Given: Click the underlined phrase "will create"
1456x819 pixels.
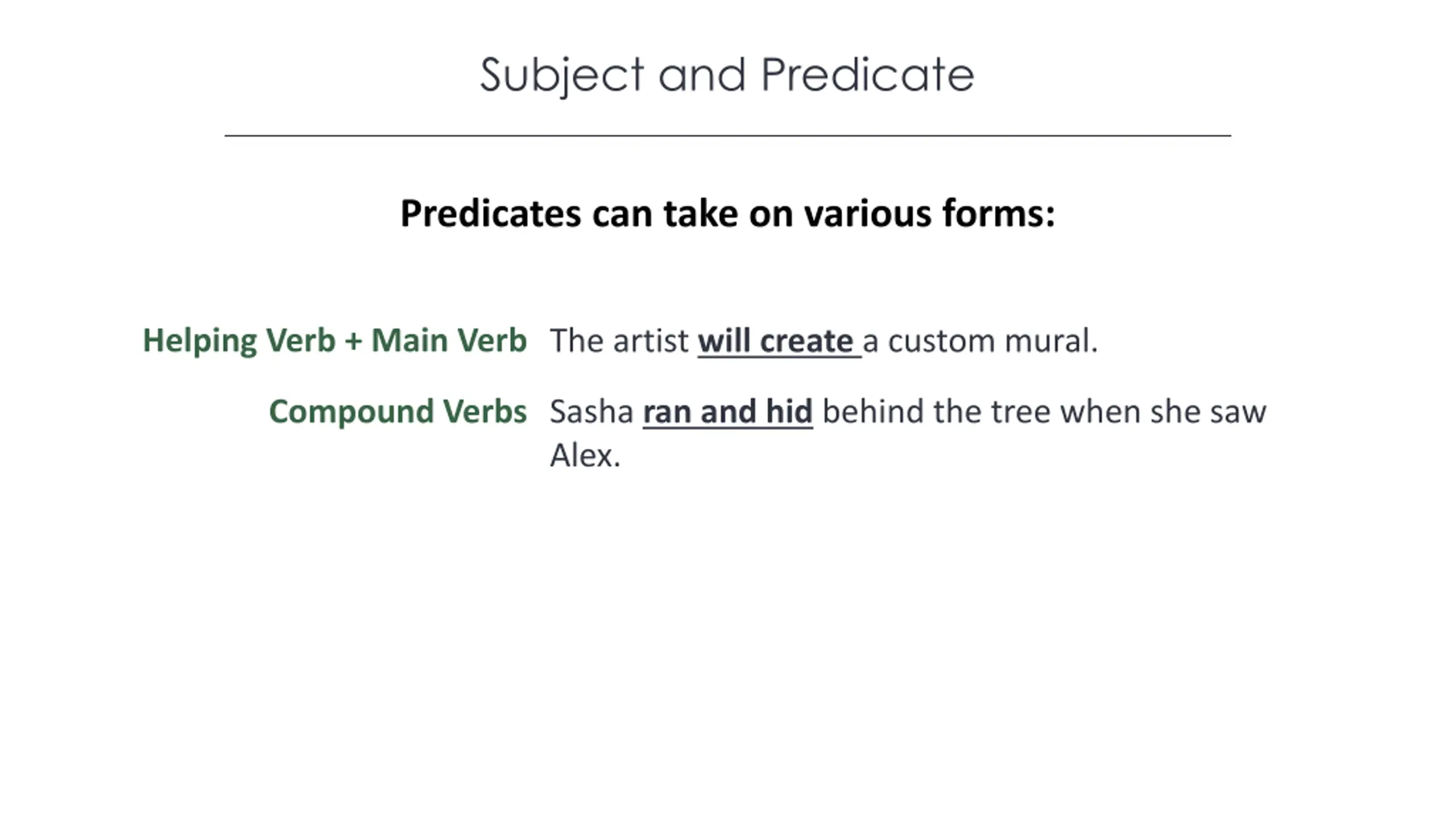Looking at the screenshot, I should 775,341.
